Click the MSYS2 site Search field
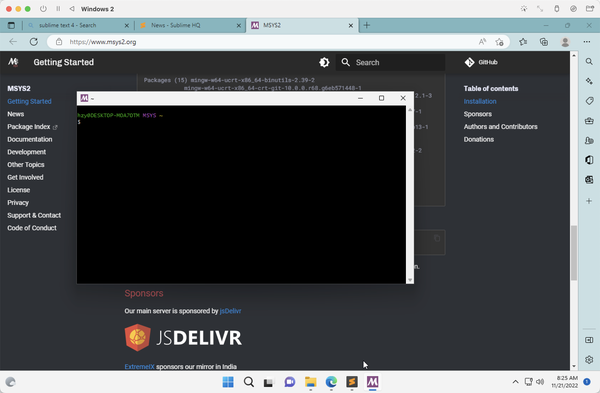The height and width of the screenshot is (393, 600). [x=390, y=62]
